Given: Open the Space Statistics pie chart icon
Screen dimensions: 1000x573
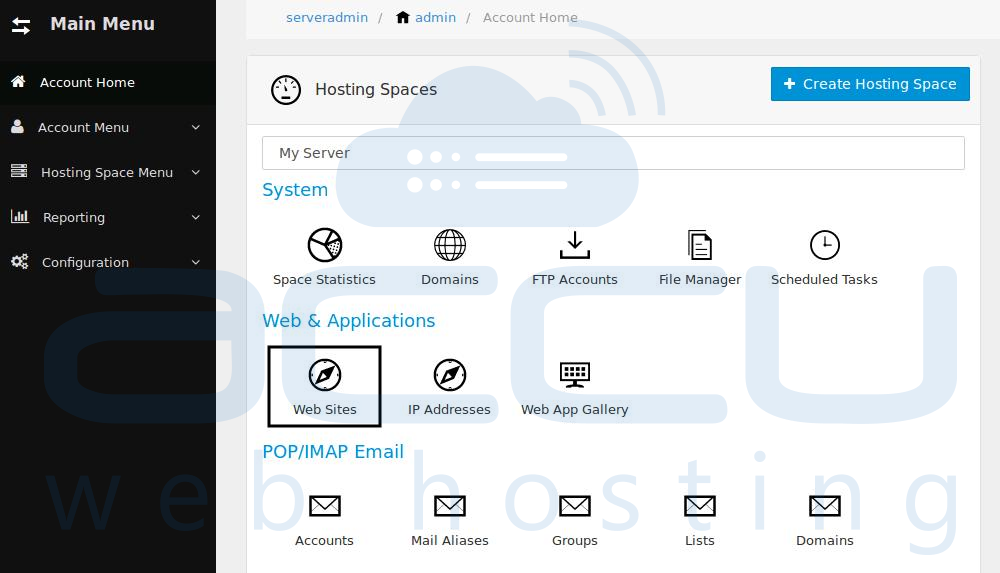Looking at the screenshot, I should [325, 245].
